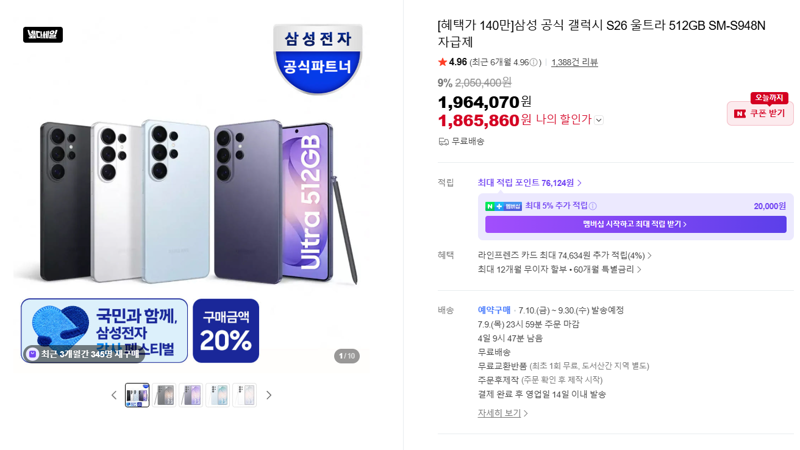Click the info icon beside recent rating
Screen dimensions: 800x450
tap(534, 62)
